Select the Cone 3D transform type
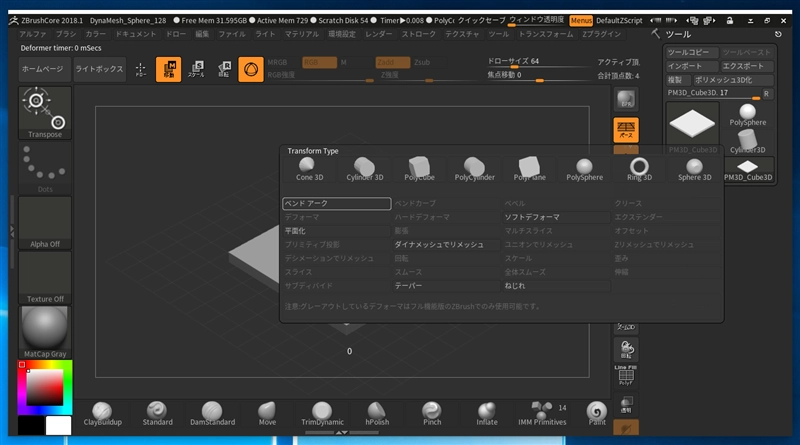 point(309,169)
